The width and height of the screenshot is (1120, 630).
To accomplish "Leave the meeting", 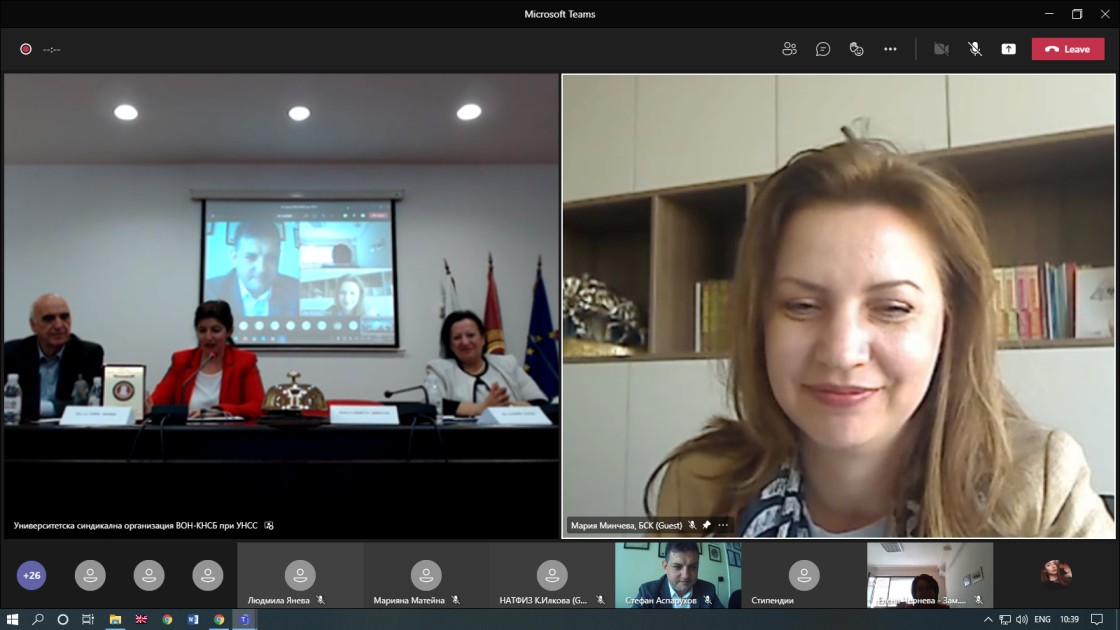I will point(1068,49).
